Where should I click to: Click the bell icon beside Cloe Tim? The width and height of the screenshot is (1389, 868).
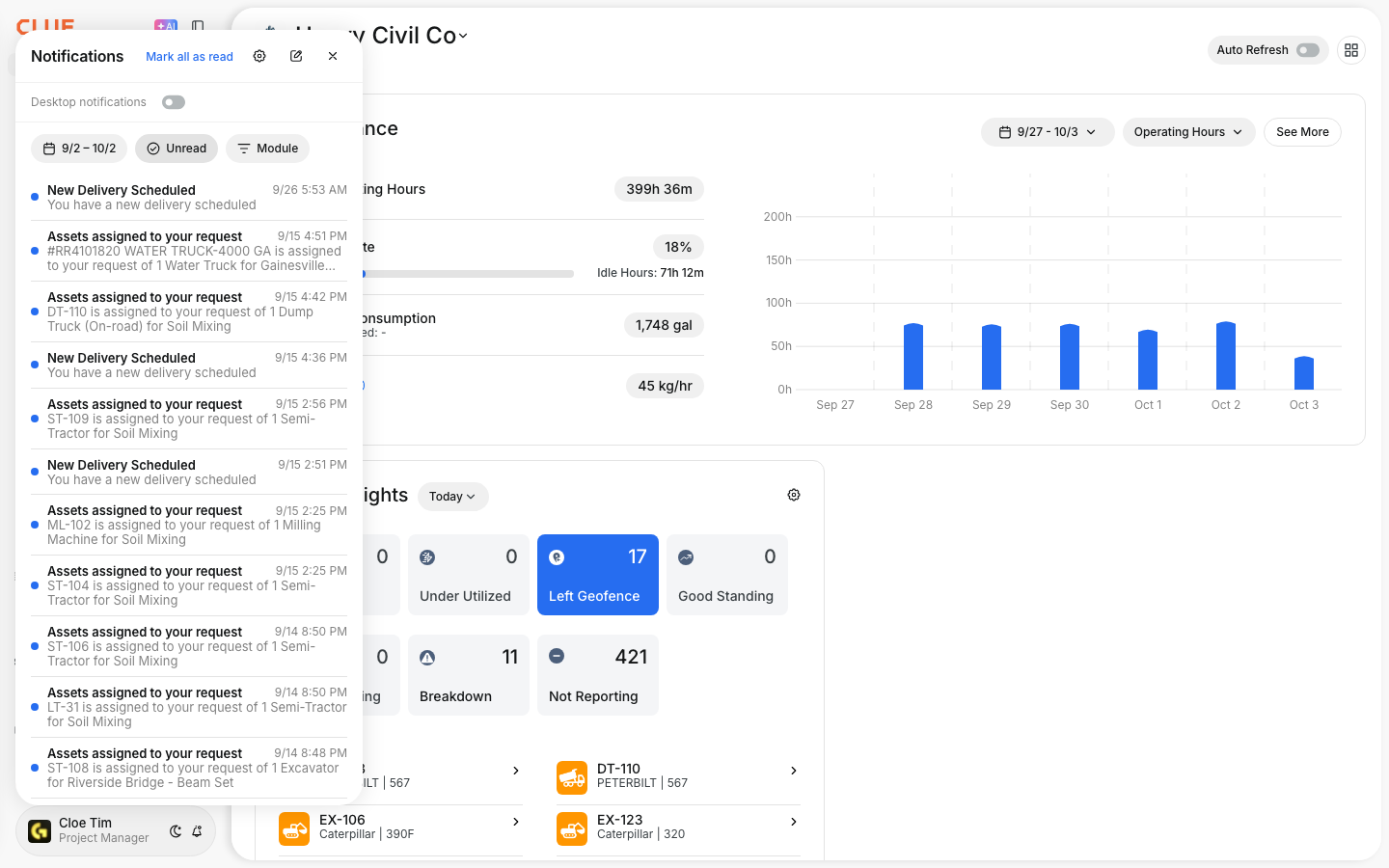coord(197,831)
